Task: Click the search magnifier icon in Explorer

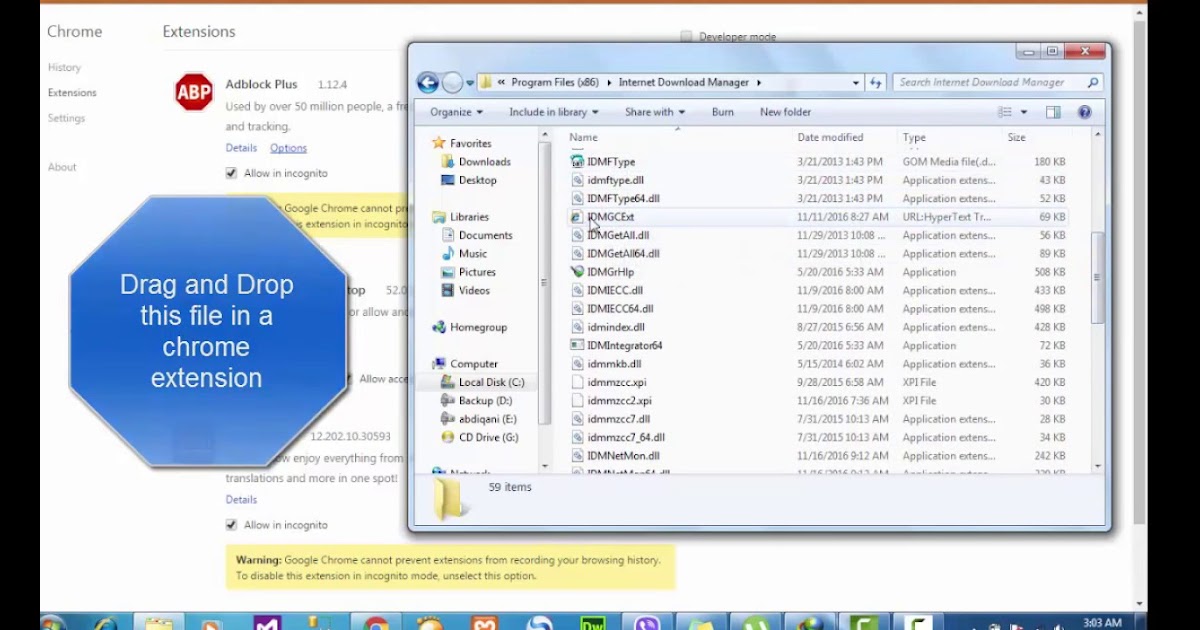Action: pos(1093,83)
